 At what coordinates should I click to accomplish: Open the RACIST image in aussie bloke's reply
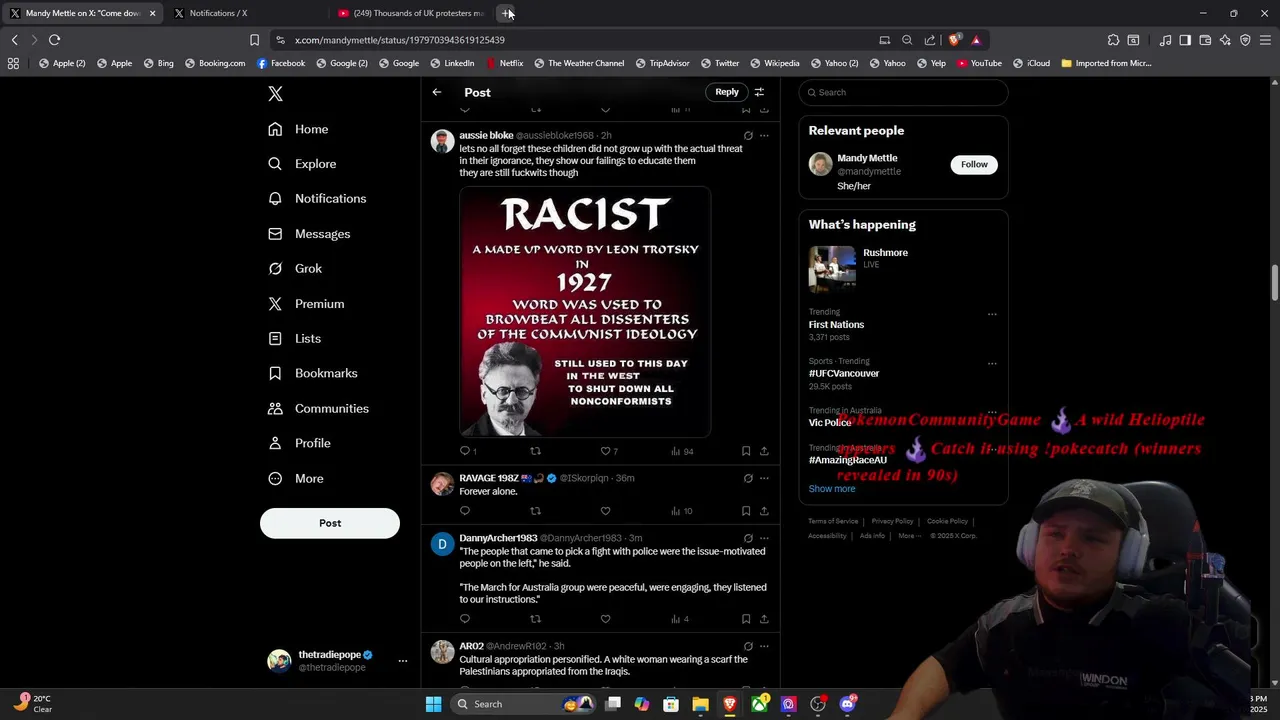pyautogui.click(x=585, y=312)
